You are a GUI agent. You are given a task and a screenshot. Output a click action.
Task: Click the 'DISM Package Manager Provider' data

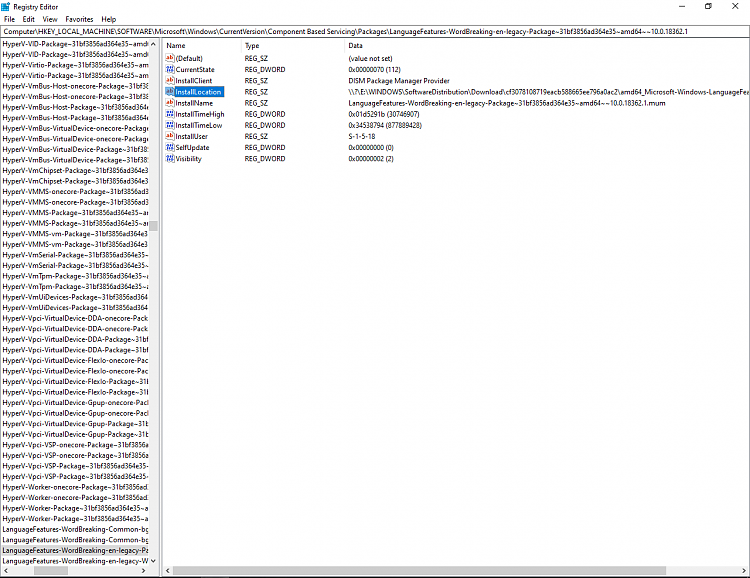(x=399, y=80)
